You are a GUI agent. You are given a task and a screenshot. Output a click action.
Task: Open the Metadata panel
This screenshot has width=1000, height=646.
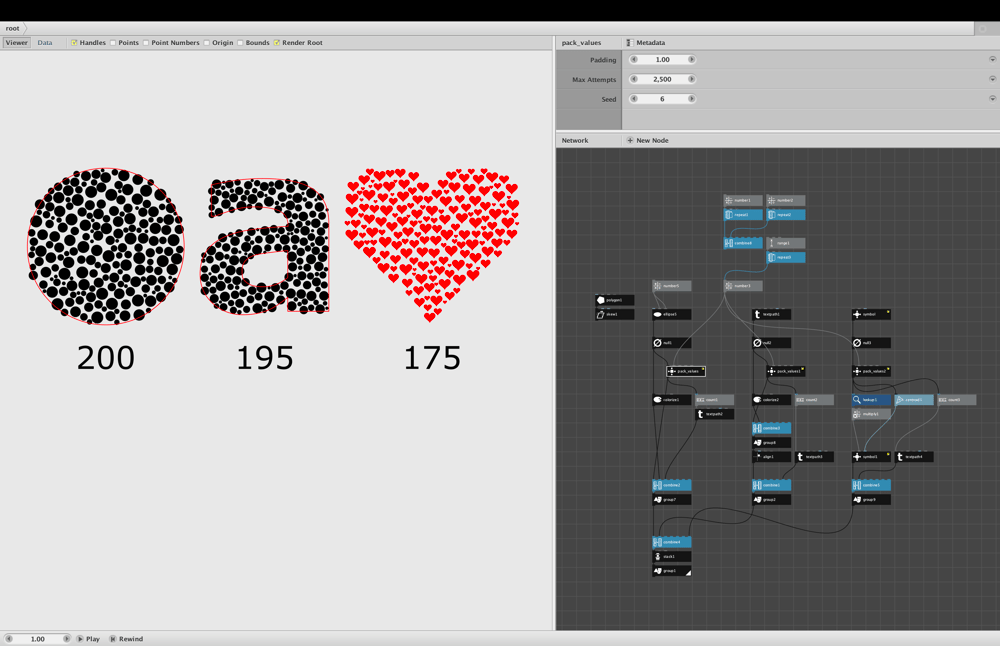(x=646, y=43)
